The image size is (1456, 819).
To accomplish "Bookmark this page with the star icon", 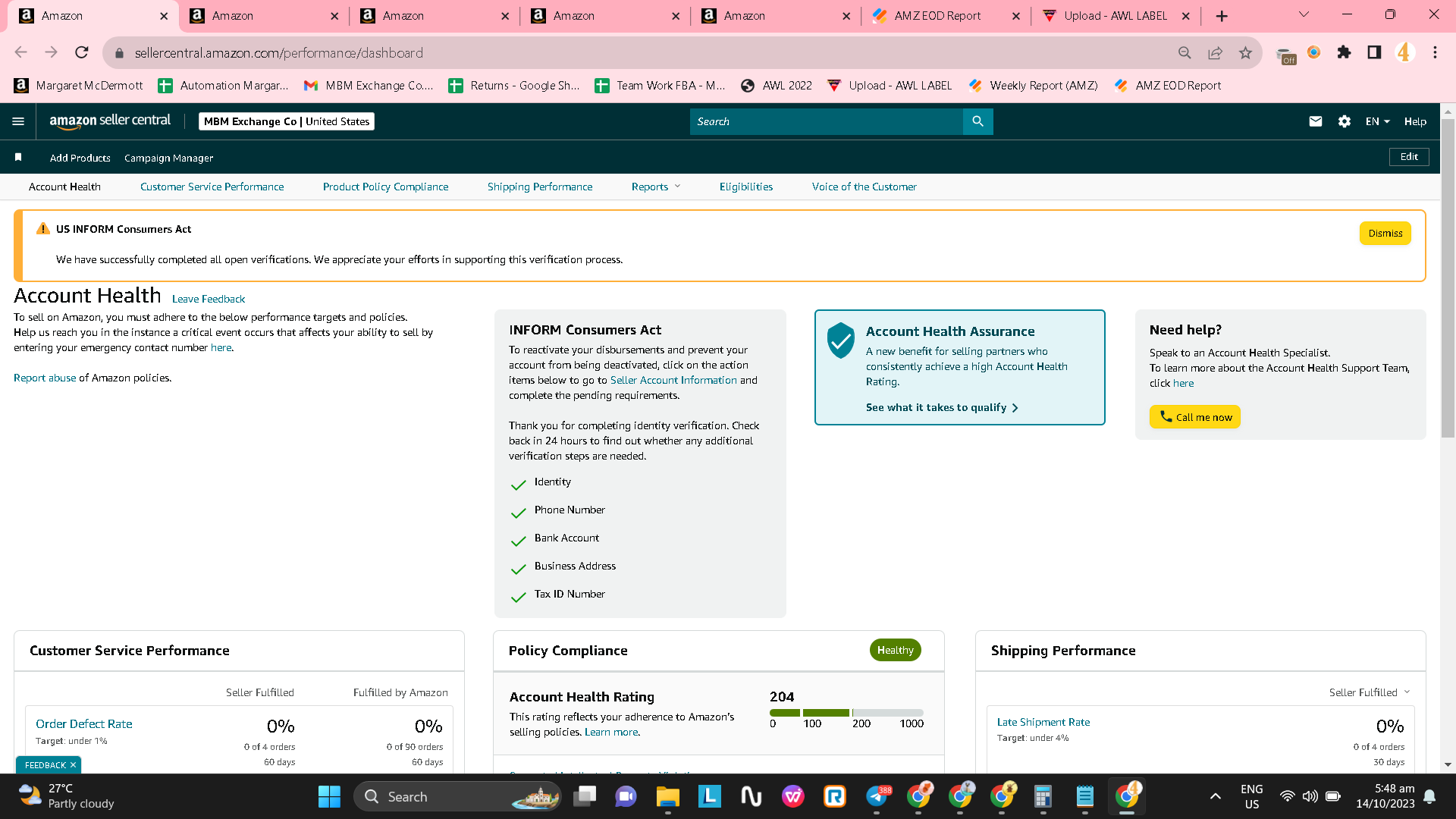I will pyautogui.click(x=1245, y=52).
